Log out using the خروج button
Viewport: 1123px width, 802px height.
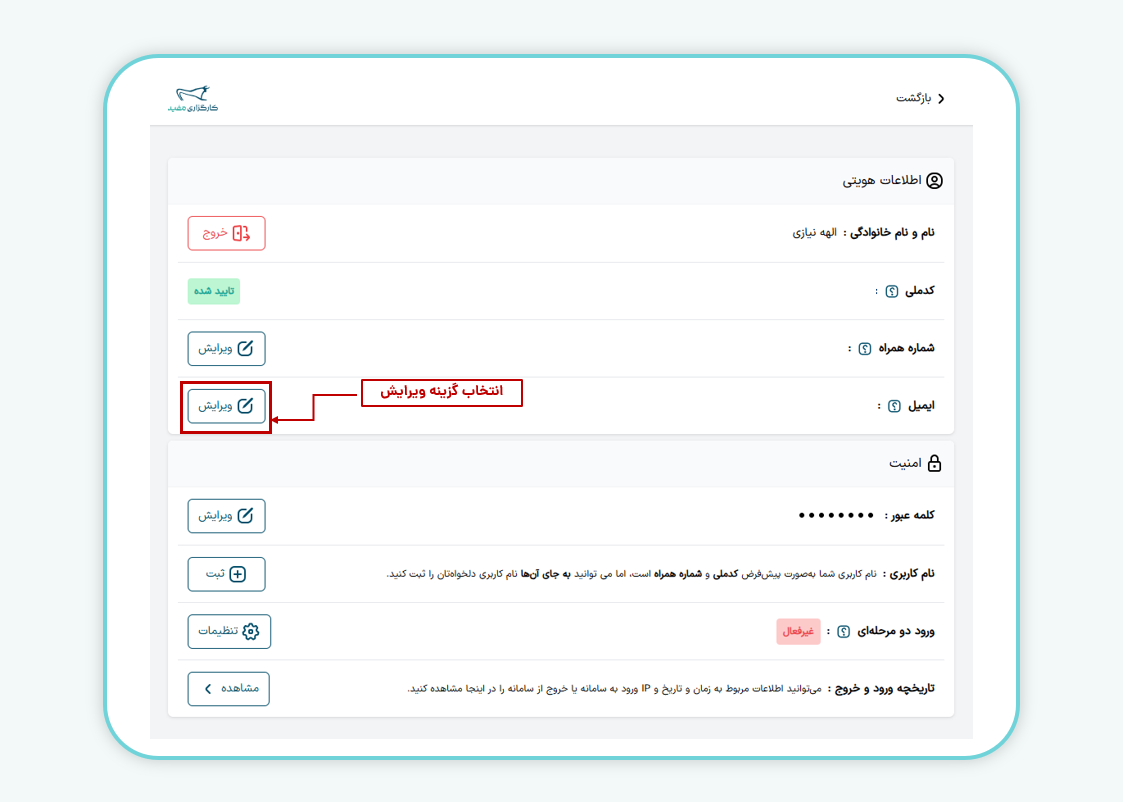pyautogui.click(x=226, y=232)
